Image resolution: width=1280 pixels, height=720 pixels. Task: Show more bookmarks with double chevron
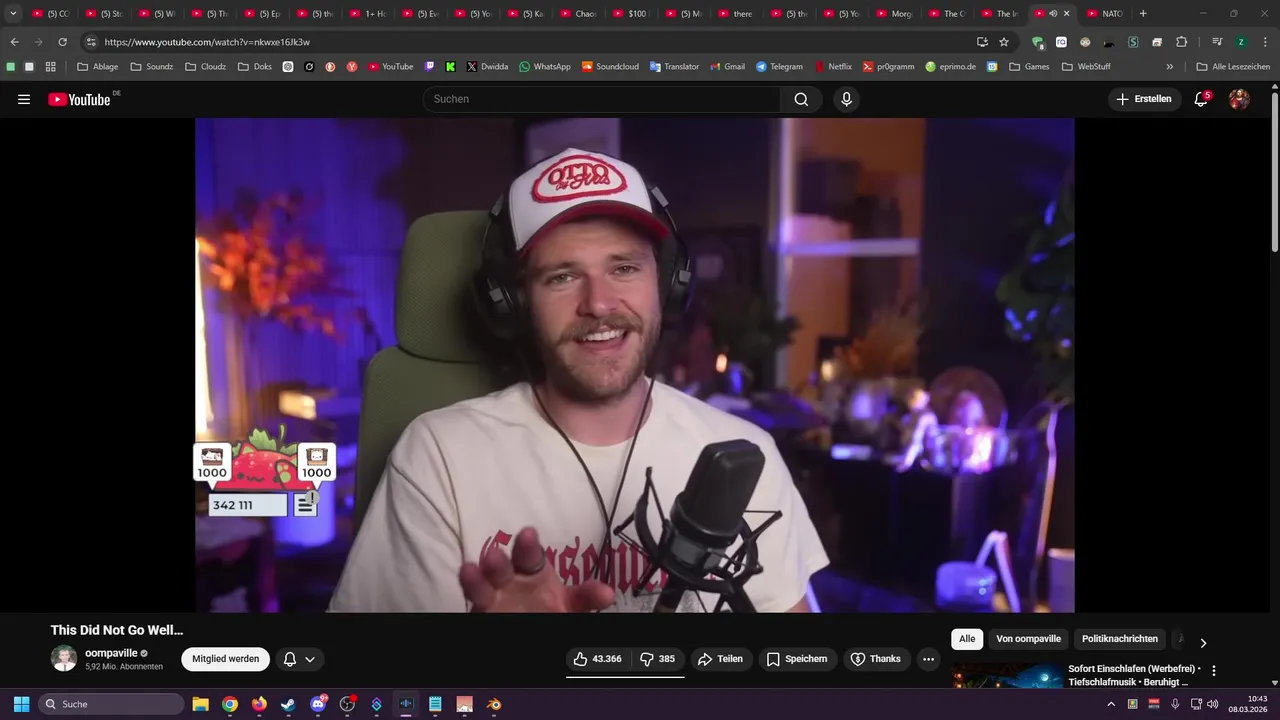pyautogui.click(x=1170, y=67)
